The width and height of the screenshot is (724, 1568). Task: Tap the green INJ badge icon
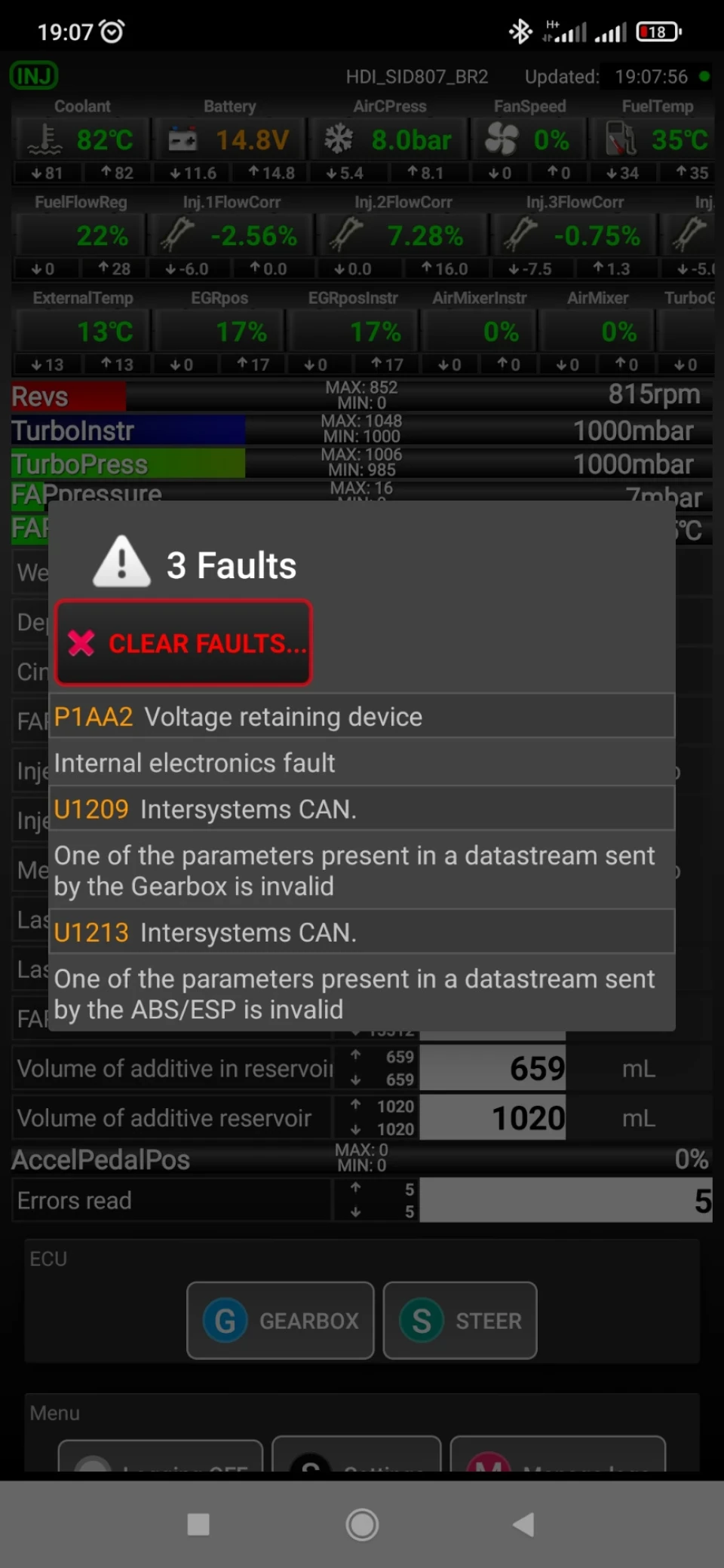pyautogui.click(x=34, y=76)
